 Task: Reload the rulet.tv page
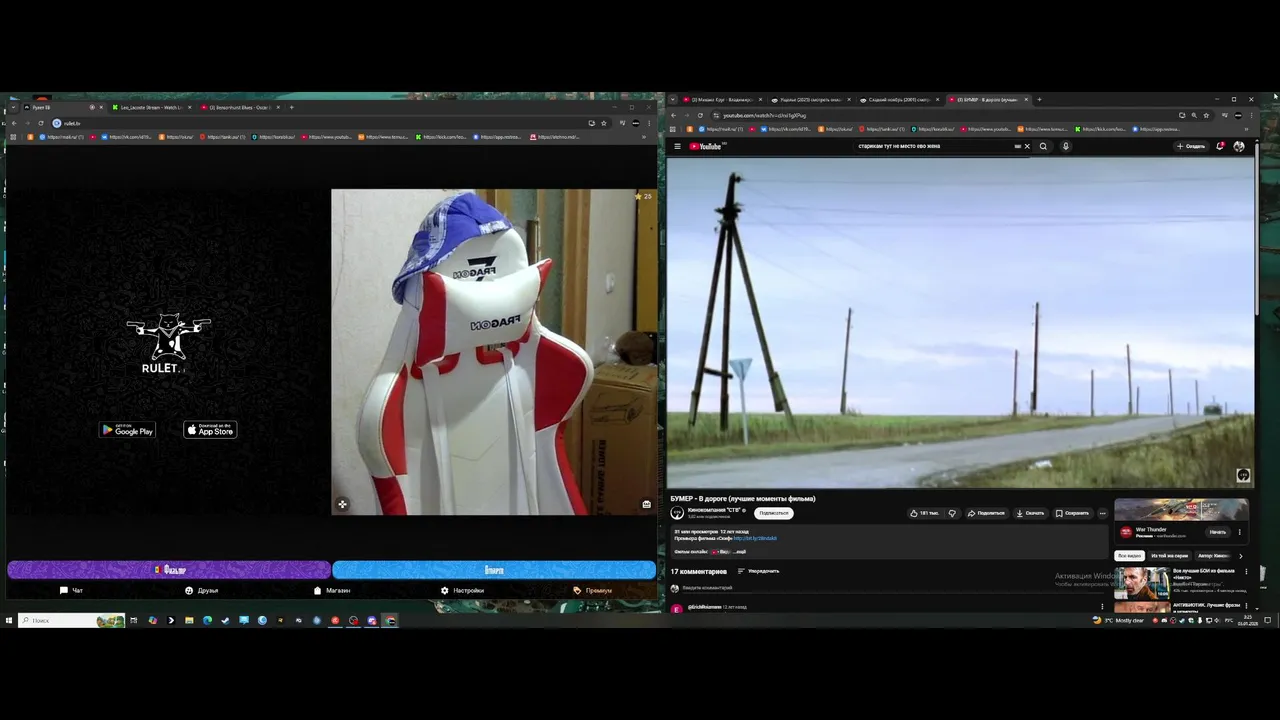point(41,123)
